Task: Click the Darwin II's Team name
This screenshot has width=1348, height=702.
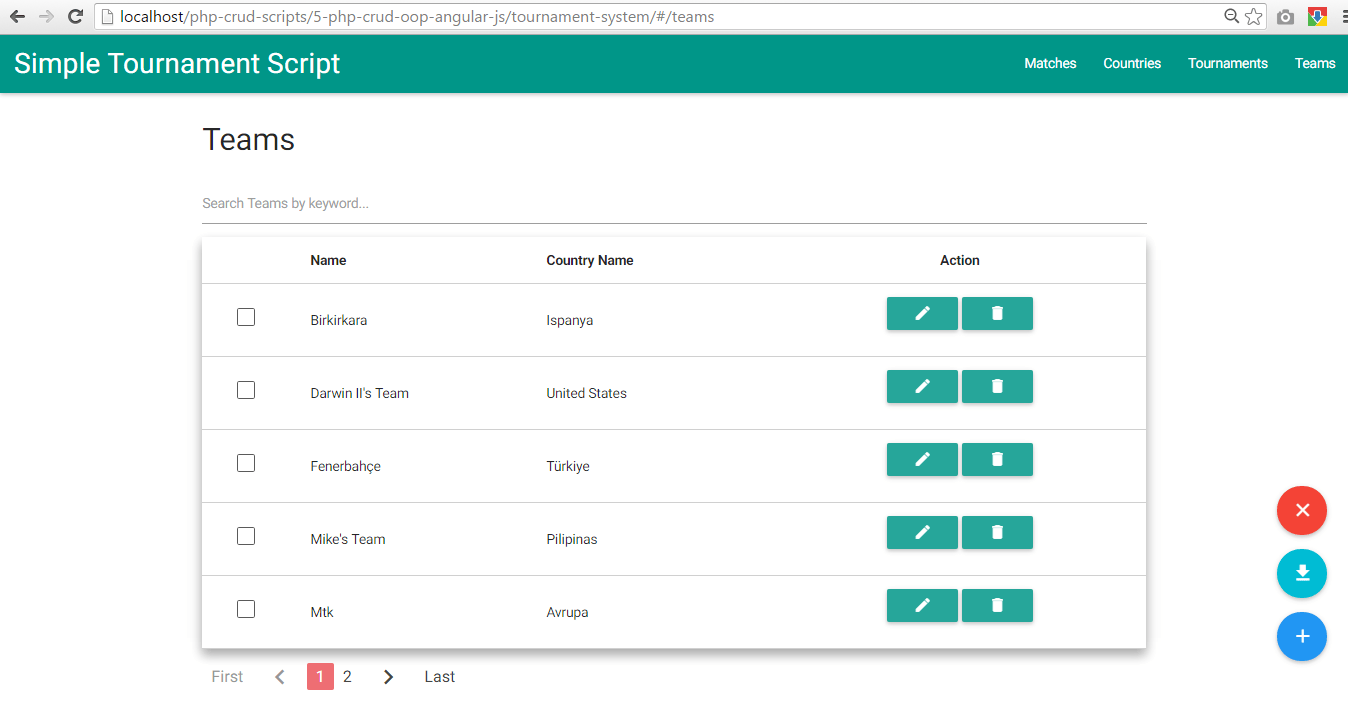Action: 360,393
